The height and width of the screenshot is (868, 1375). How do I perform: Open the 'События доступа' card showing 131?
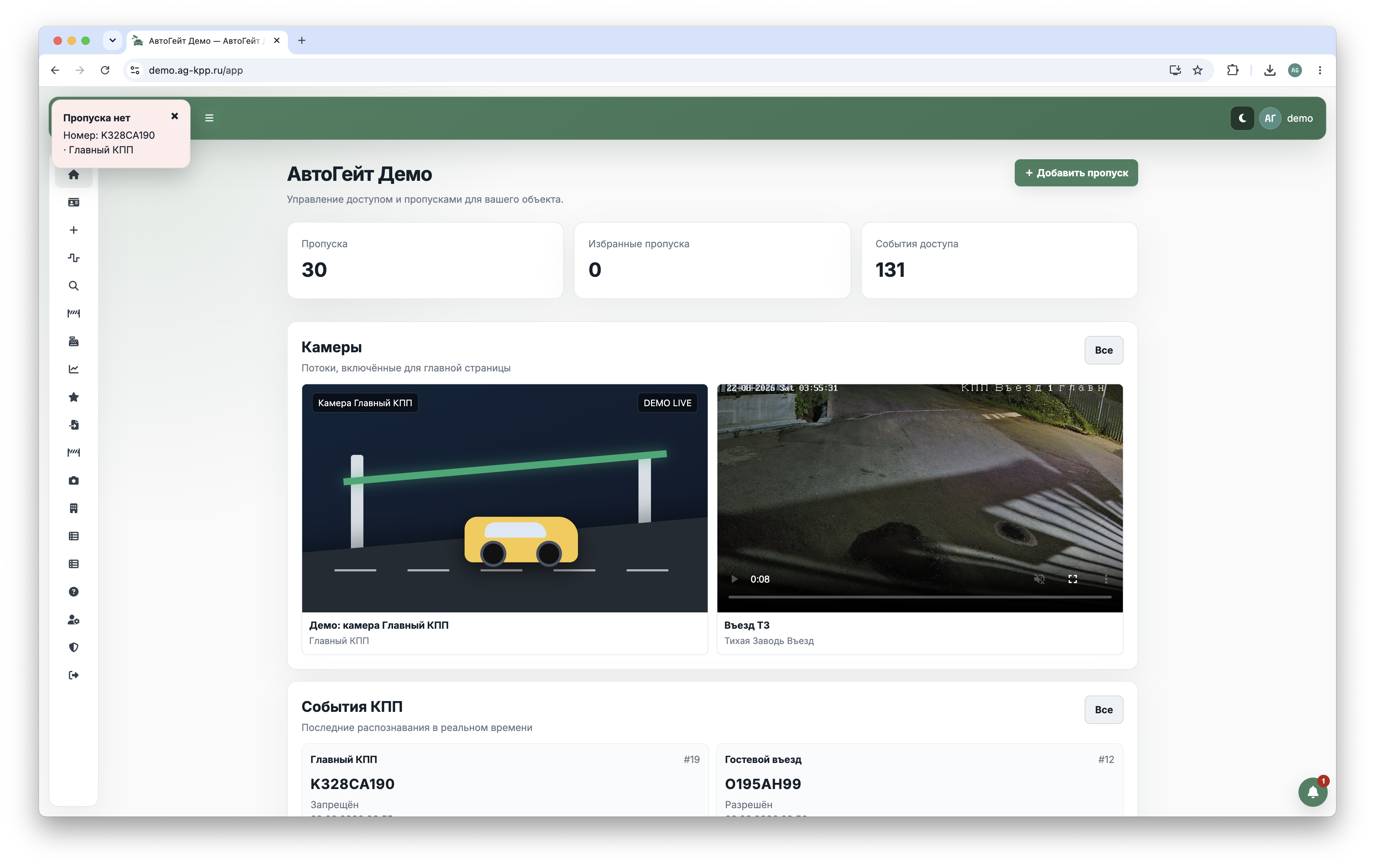click(999, 260)
